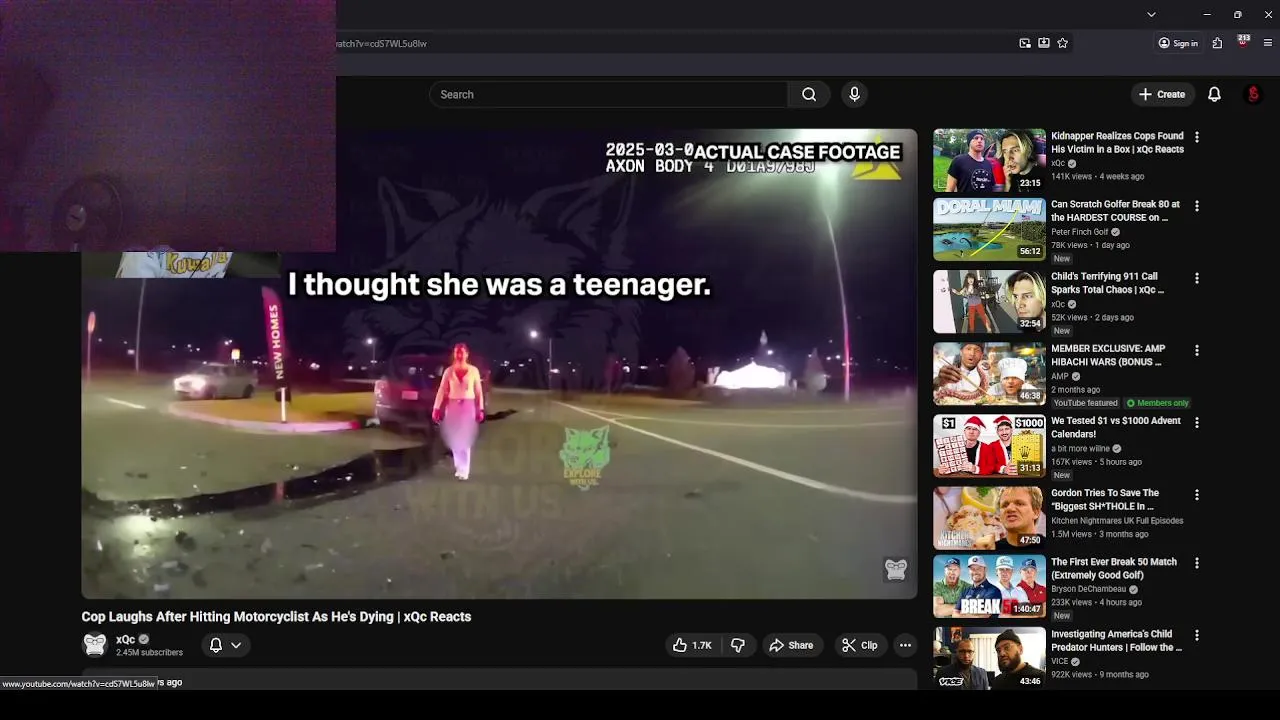Open options menu for Child's 911 Call video
This screenshot has height=720, width=1280.
[1197, 278]
